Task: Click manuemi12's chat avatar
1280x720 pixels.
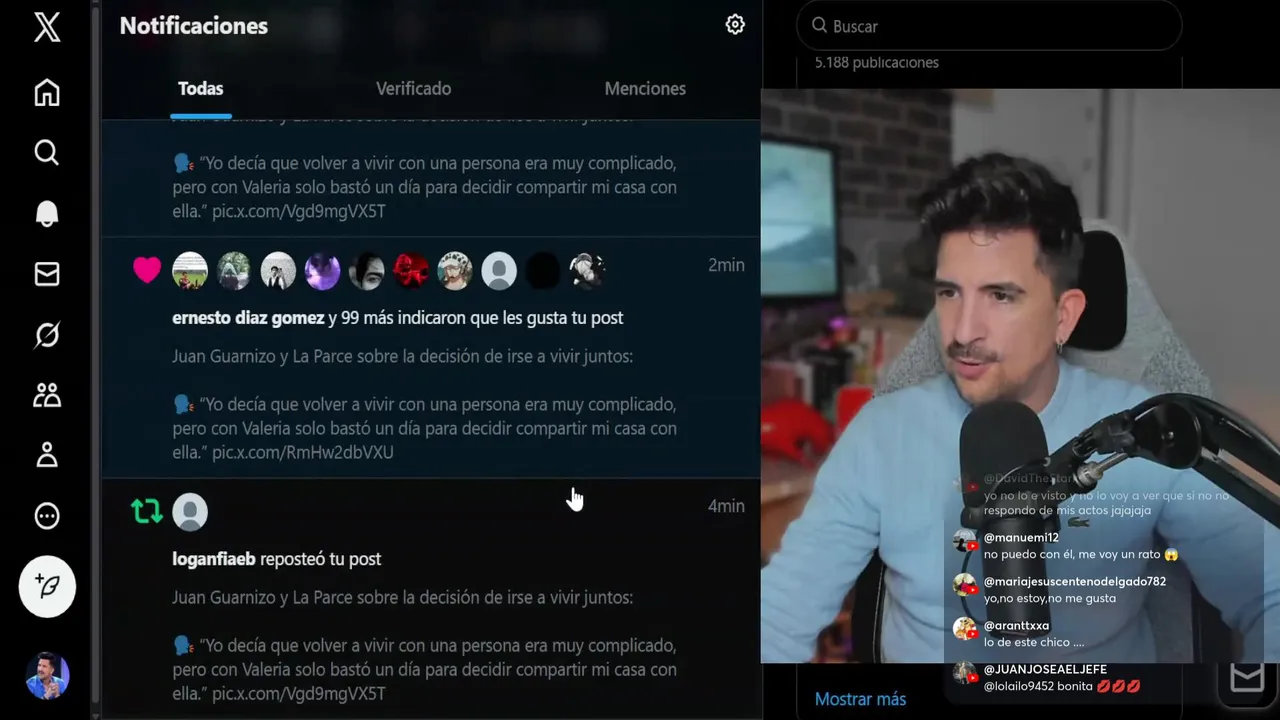Action: click(x=965, y=541)
